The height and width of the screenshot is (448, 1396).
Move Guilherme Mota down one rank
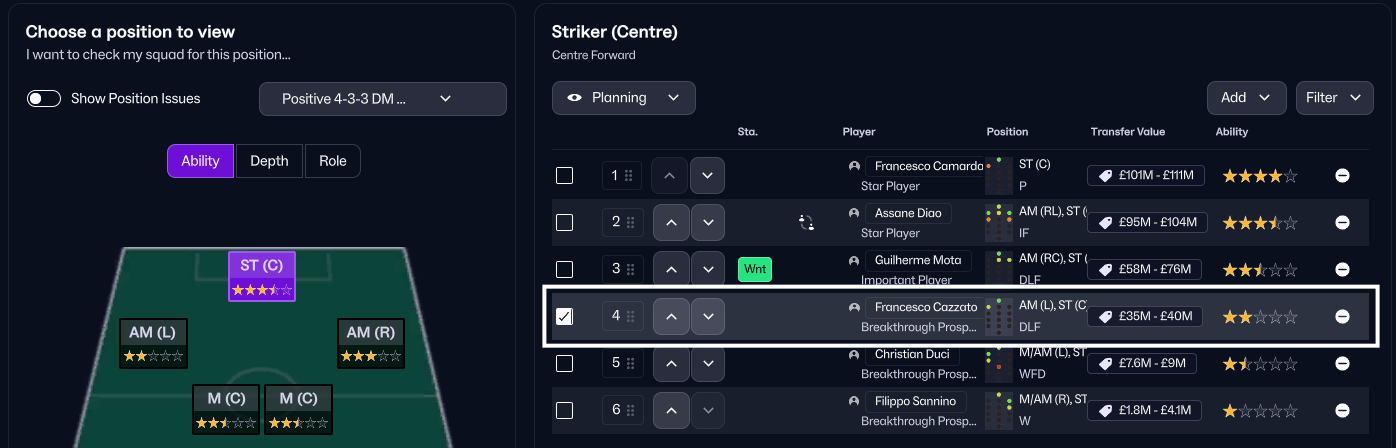pos(708,269)
